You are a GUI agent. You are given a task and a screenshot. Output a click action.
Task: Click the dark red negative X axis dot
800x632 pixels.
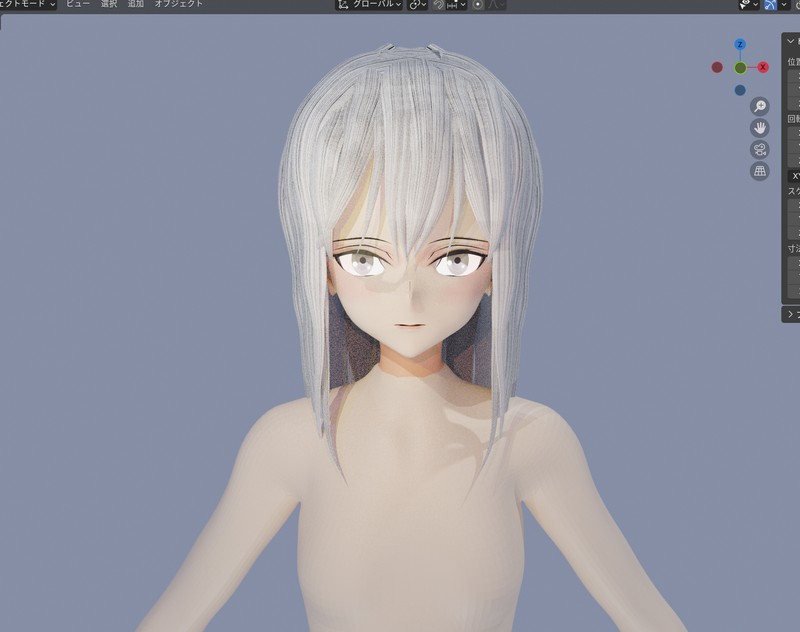(x=717, y=67)
